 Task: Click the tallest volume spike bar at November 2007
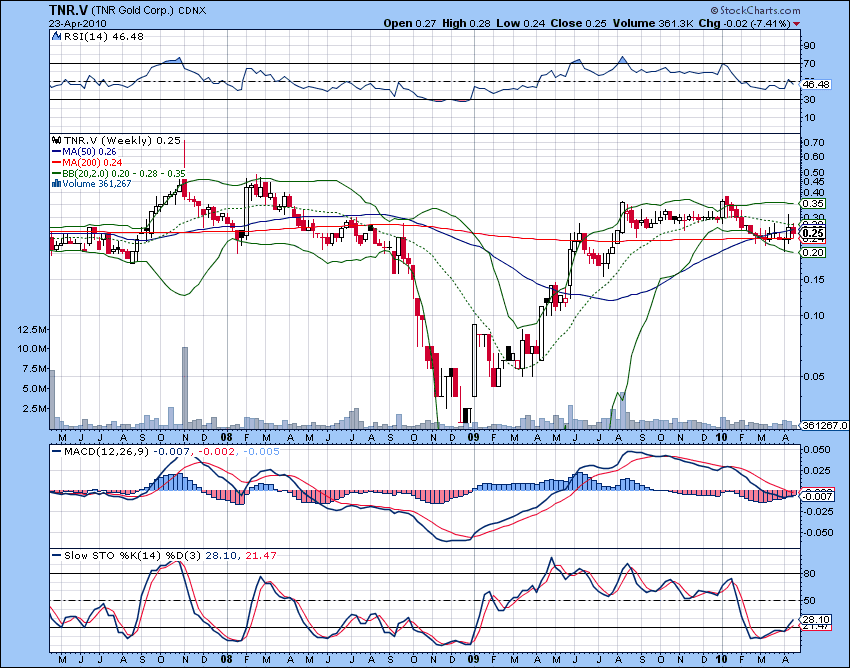pyautogui.click(x=185, y=388)
